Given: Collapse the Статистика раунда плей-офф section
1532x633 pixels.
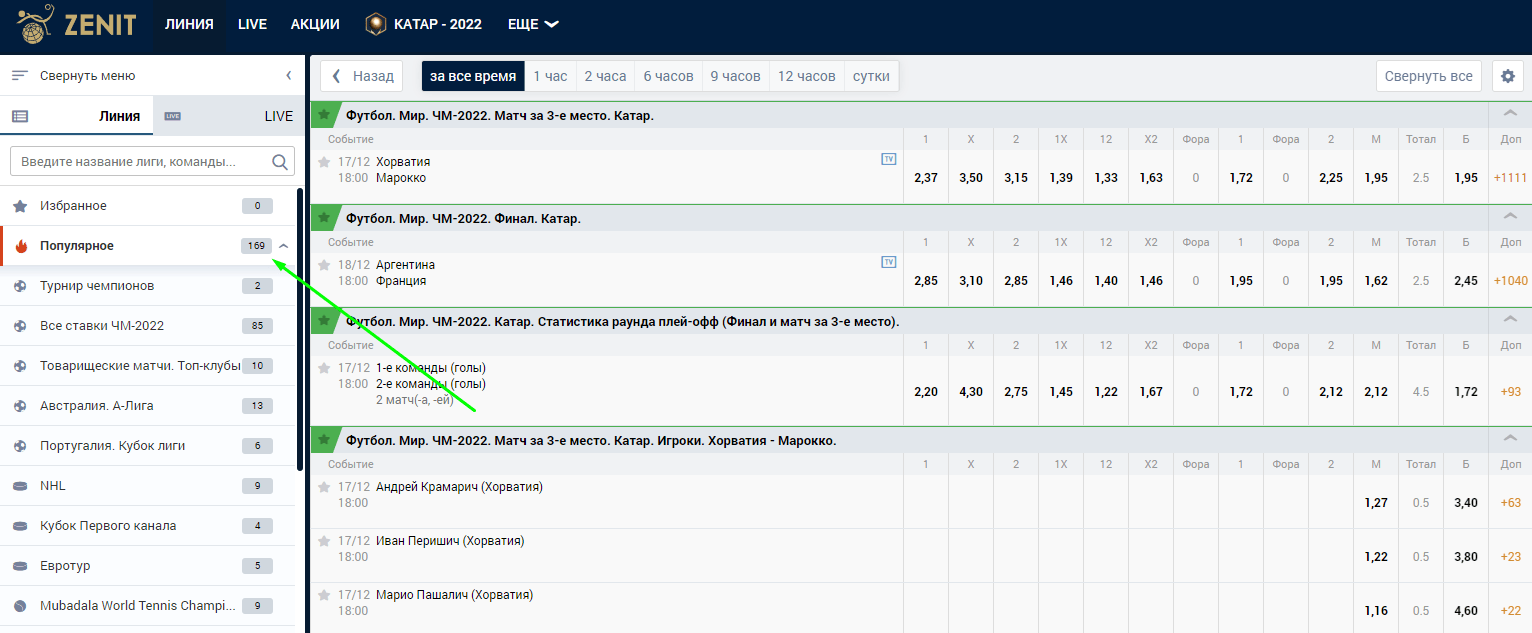Looking at the screenshot, I should (x=1510, y=321).
